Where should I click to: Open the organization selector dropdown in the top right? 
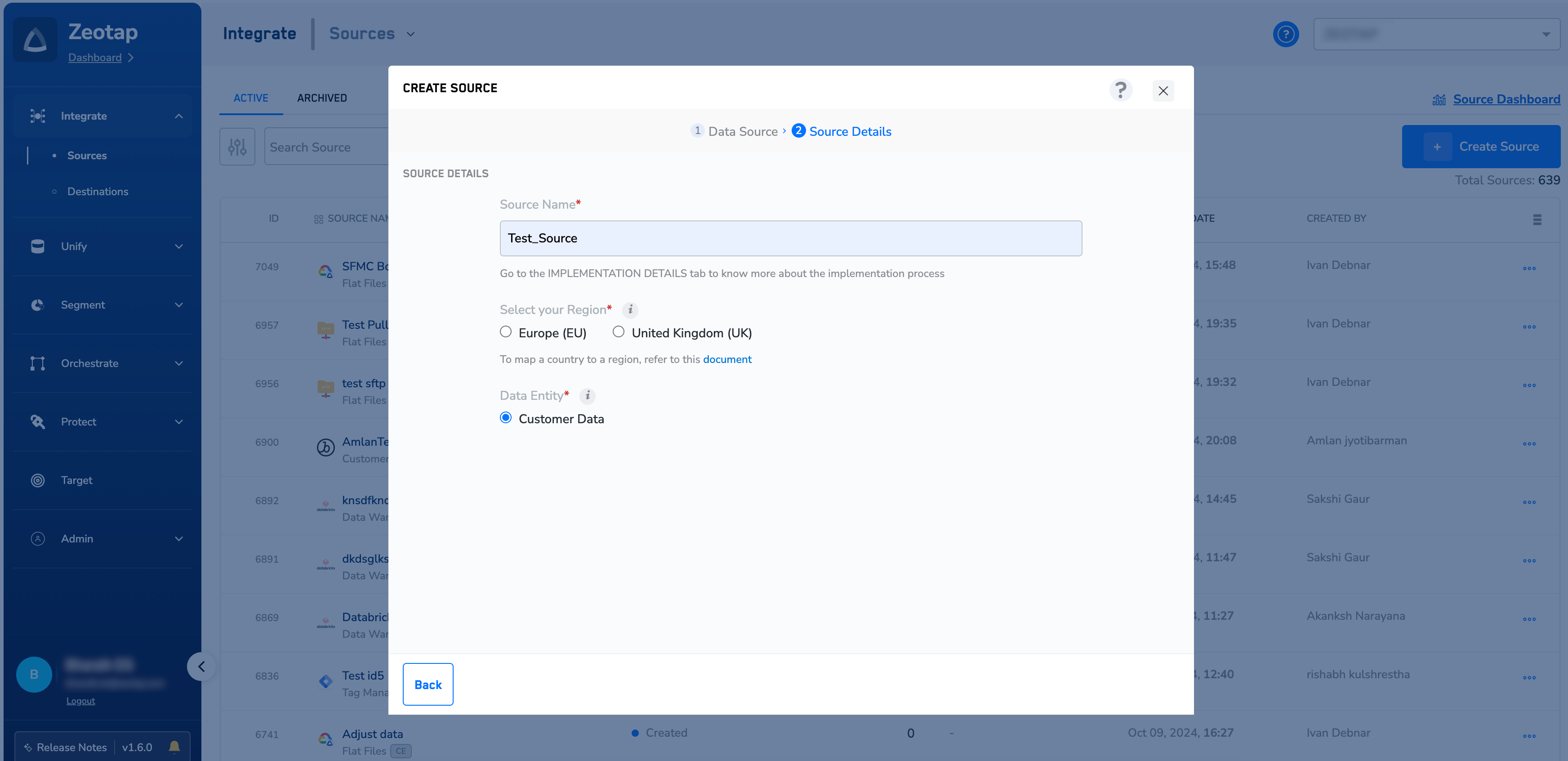[x=1436, y=34]
